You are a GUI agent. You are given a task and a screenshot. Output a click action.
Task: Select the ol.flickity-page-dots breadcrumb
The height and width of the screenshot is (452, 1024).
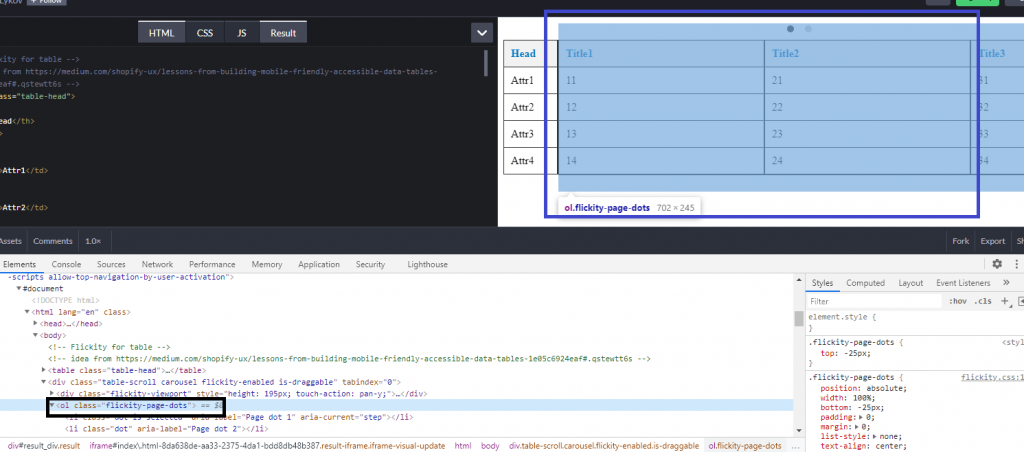pos(744,446)
